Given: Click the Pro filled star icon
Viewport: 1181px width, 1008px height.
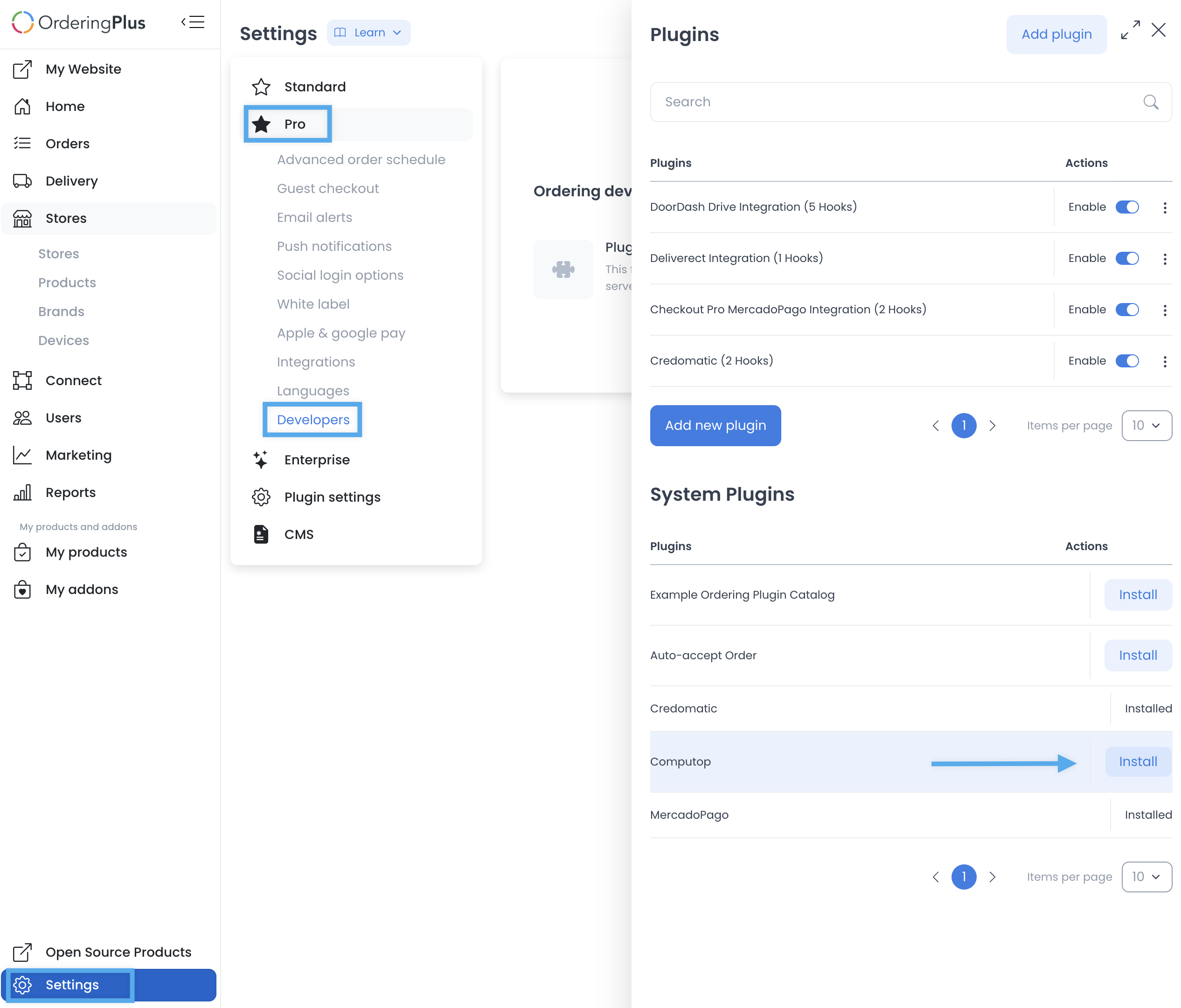Looking at the screenshot, I should click(x=261, y=124).
